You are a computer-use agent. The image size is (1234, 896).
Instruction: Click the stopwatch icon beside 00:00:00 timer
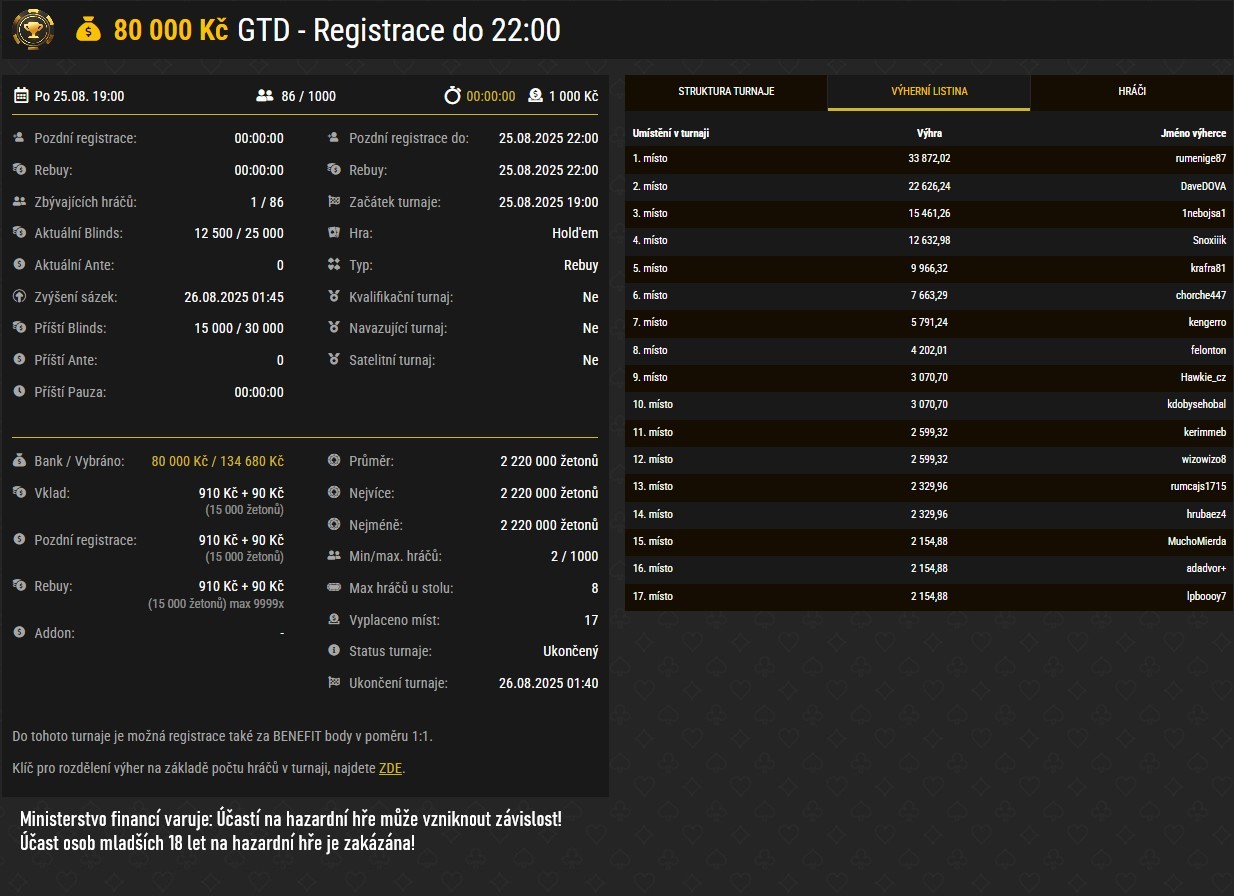click(x=453, y=96)
